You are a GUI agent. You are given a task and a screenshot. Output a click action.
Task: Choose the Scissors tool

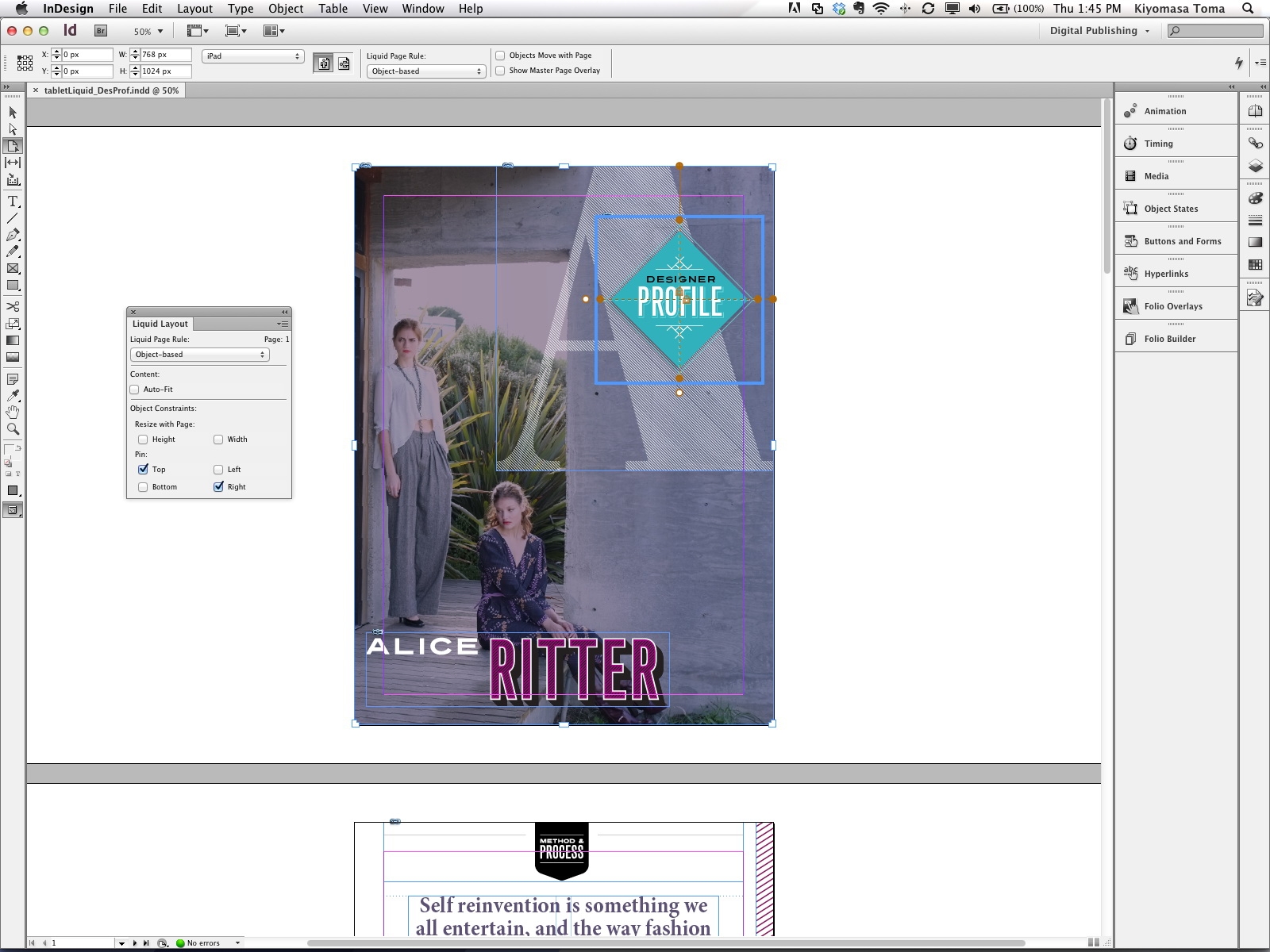[13, 306]
